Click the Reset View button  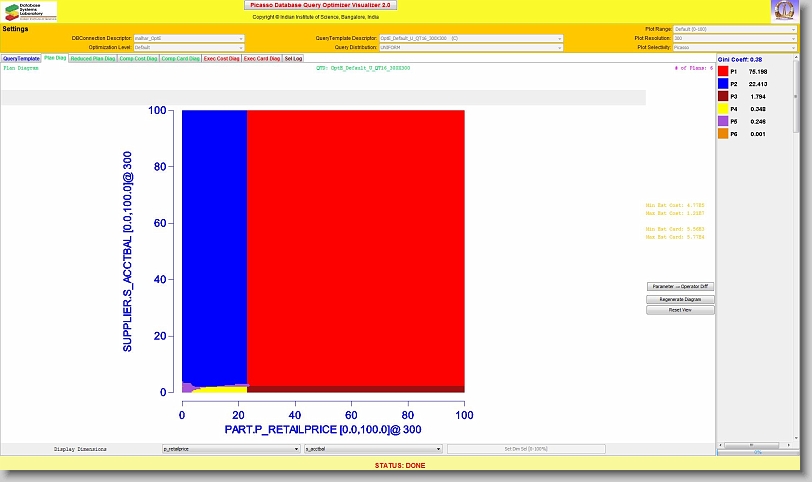[680, 310]
